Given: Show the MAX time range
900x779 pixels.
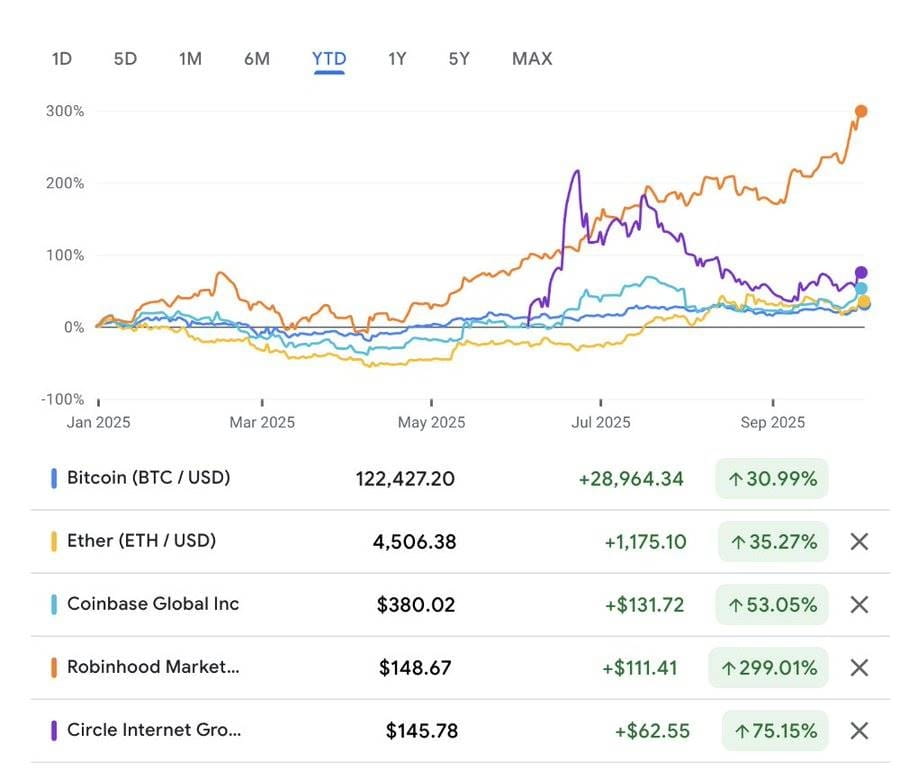Looking at the screenshot, I should 532,59.
